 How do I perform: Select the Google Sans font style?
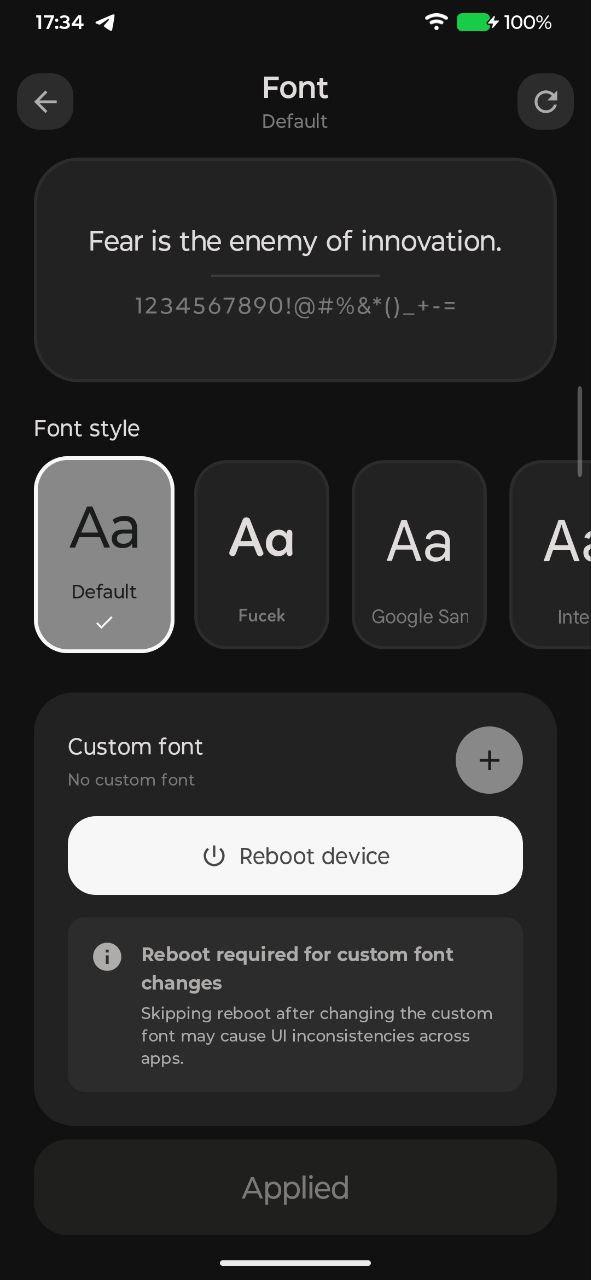coord(419,554)
